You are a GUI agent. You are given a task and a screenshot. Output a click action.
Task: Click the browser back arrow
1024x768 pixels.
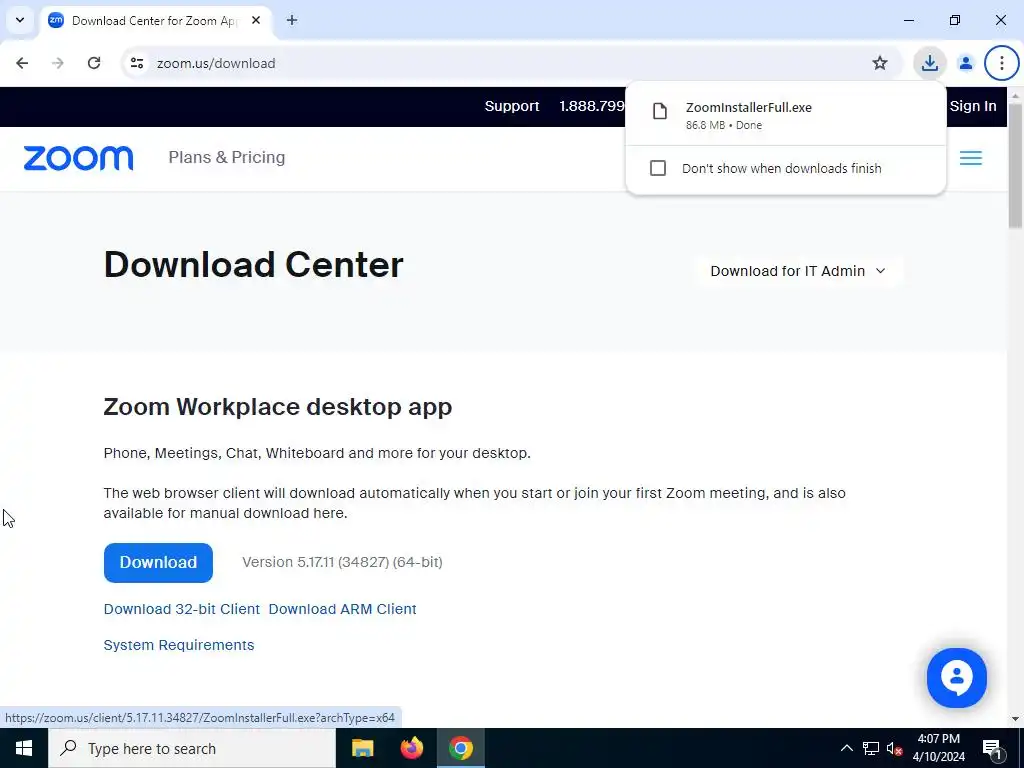tap(22, 63)
